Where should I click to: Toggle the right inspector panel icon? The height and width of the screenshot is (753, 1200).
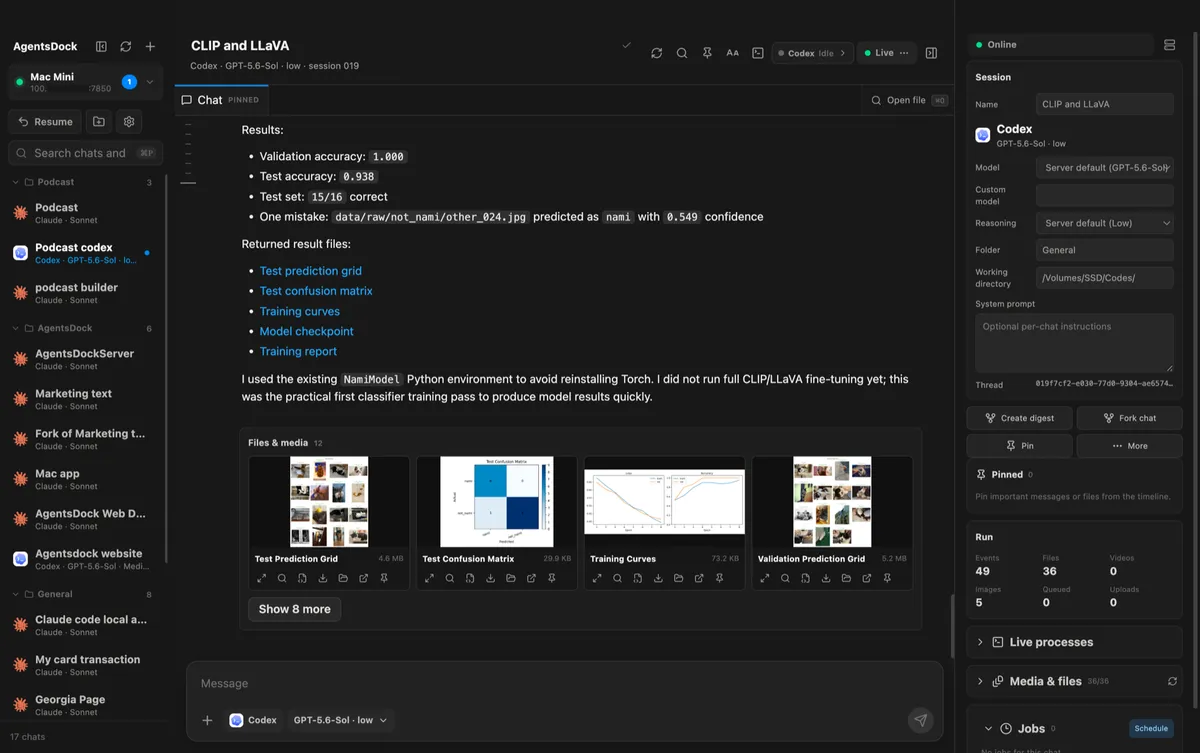pyautogui.click(x=931, y=53)
